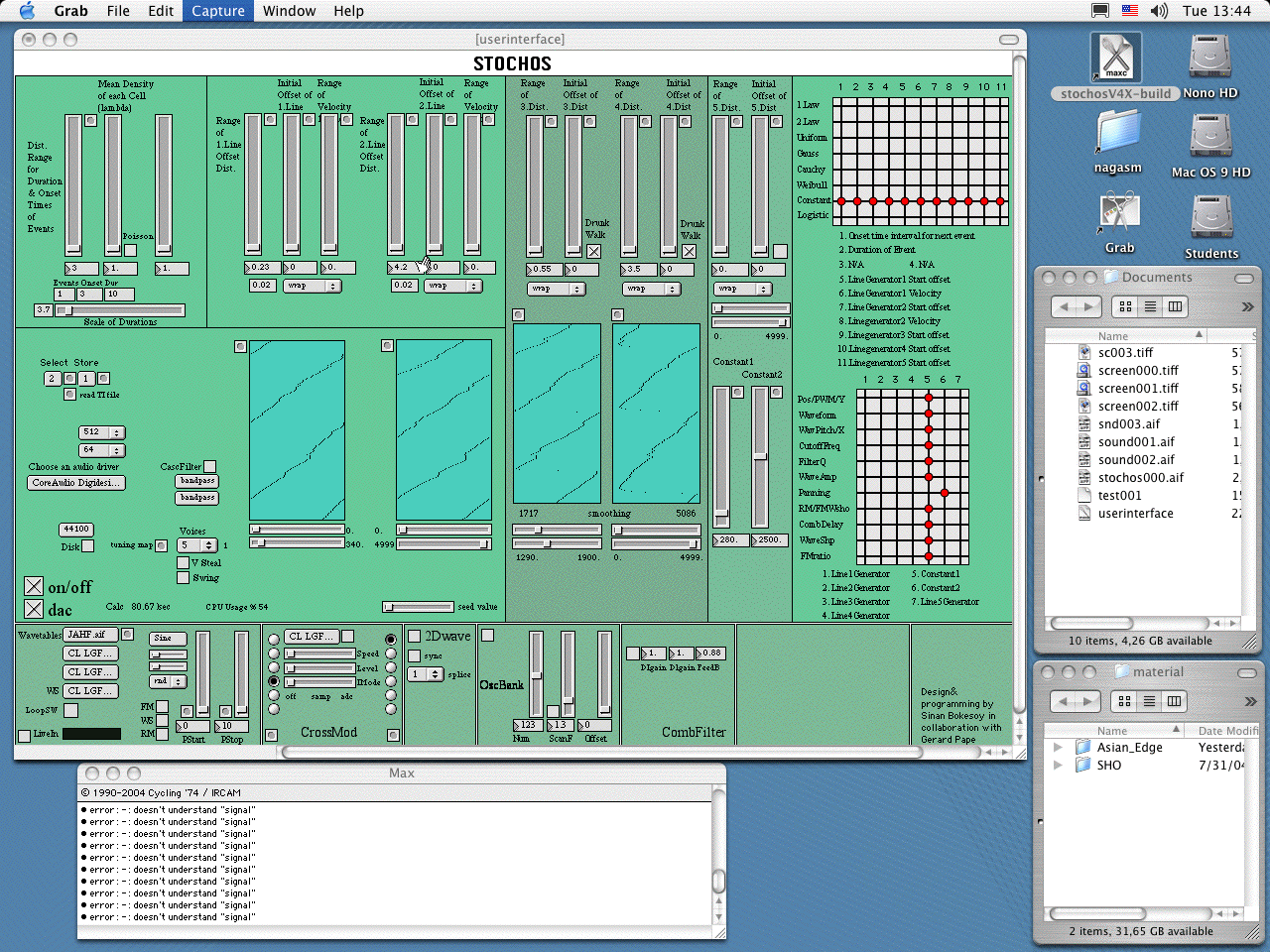Image resolution: width=1270 pixels, height=952 pixels.
Task: Click the JAHF.aif wavetable button
Action: tap(91, 635)
